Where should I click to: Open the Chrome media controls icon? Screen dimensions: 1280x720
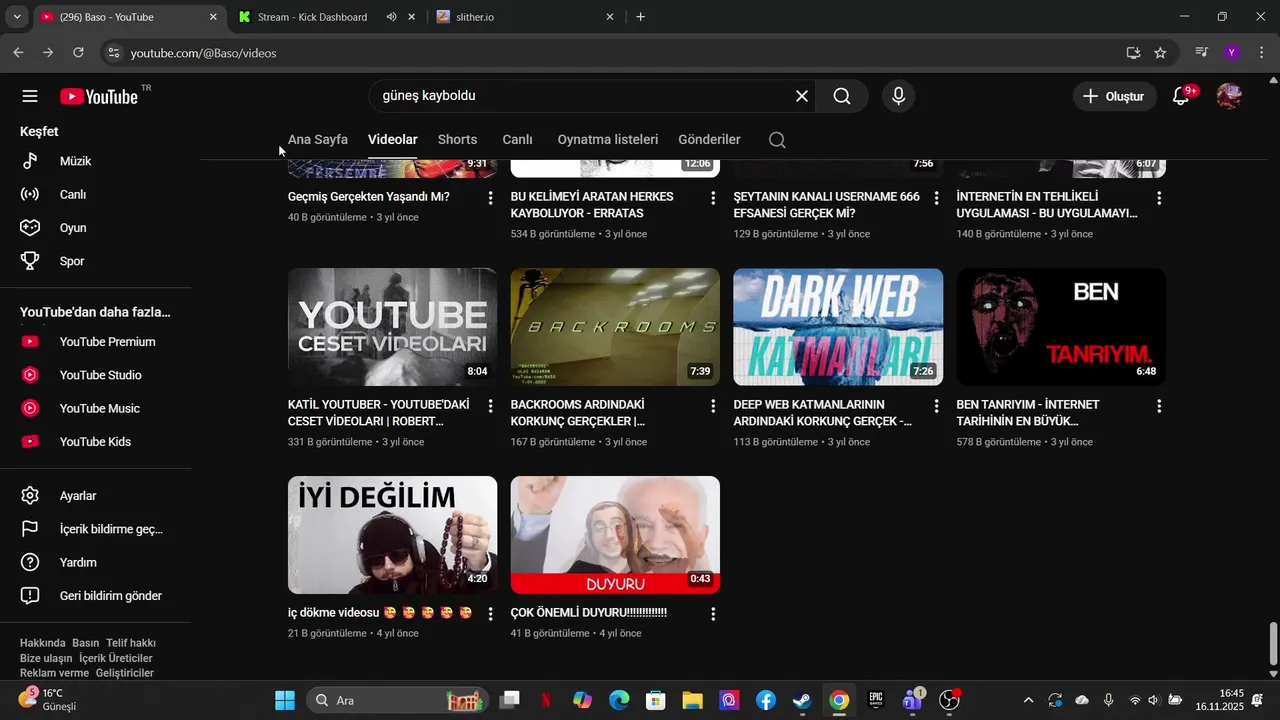[1202, 52]
